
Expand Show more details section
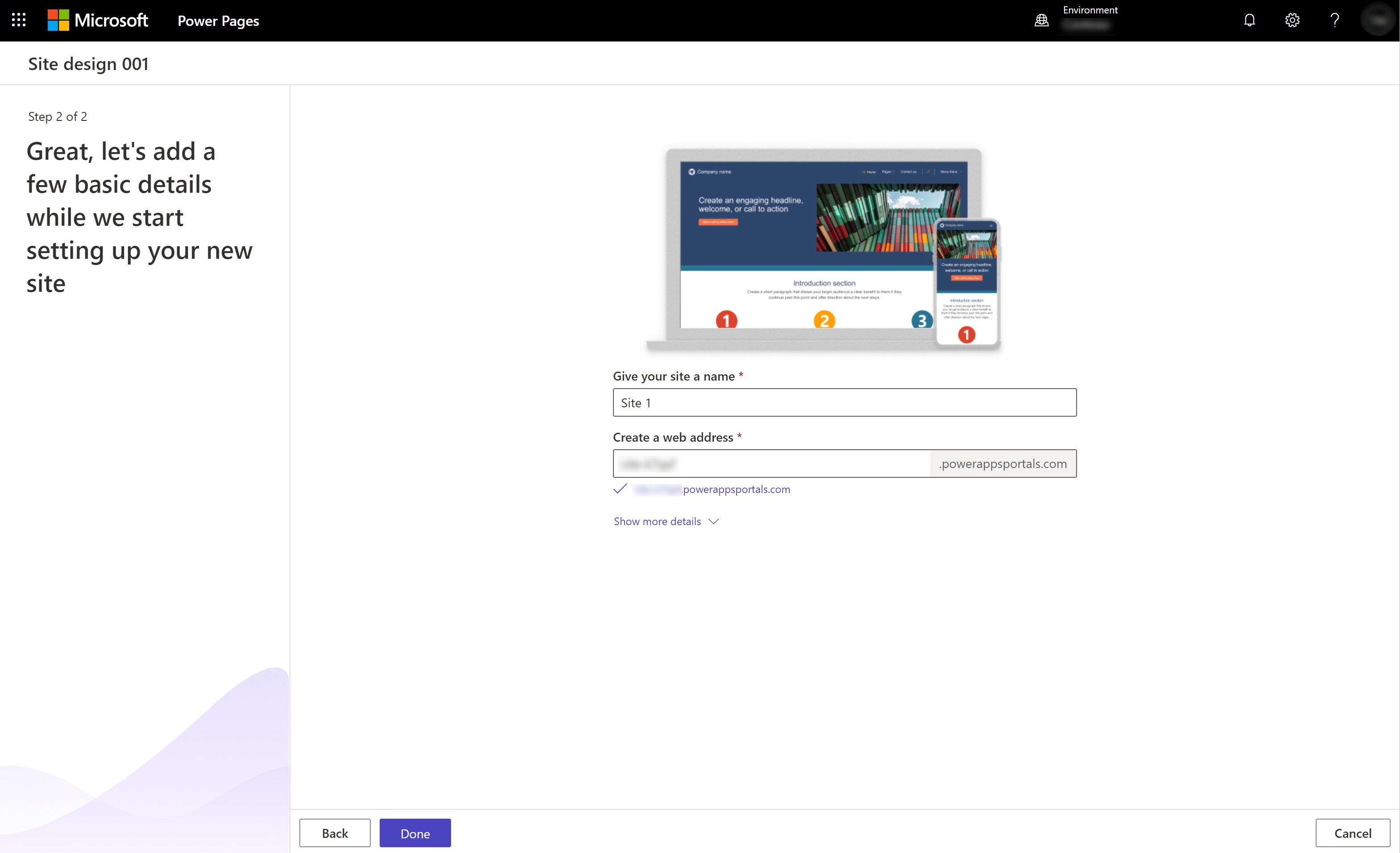tap(667, 521)
